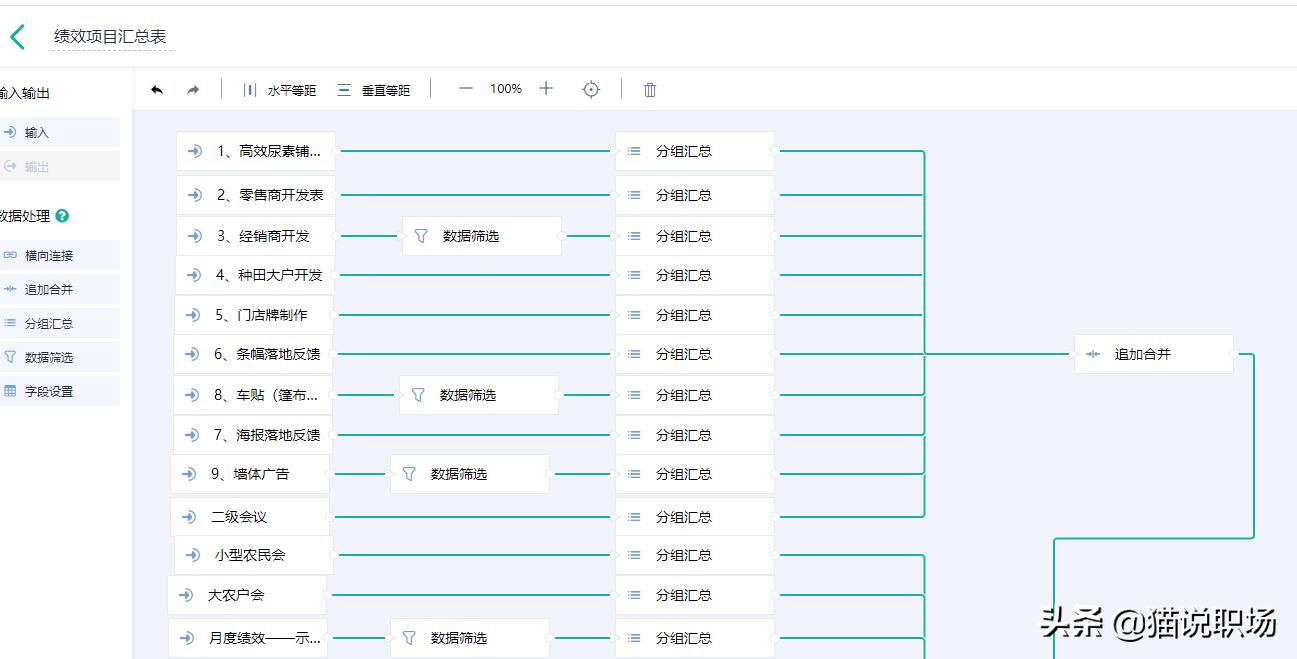Click the 100% zoom level indicator

pyautogui.click(x=505, y=89)
